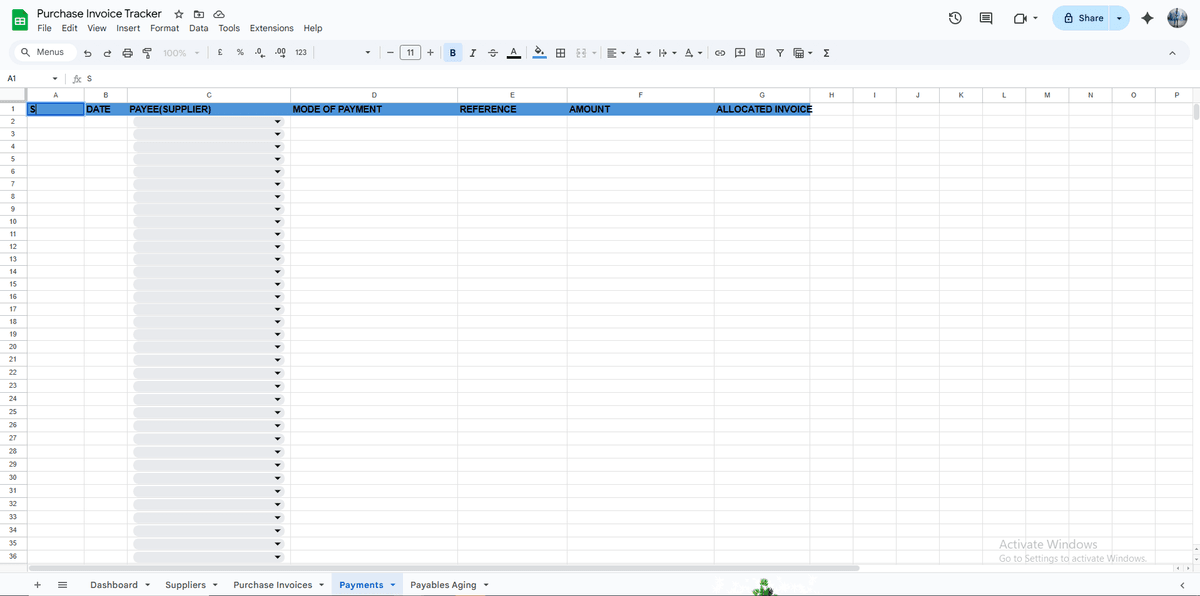Insert a comment from toolbar

[x=740, y=53]
